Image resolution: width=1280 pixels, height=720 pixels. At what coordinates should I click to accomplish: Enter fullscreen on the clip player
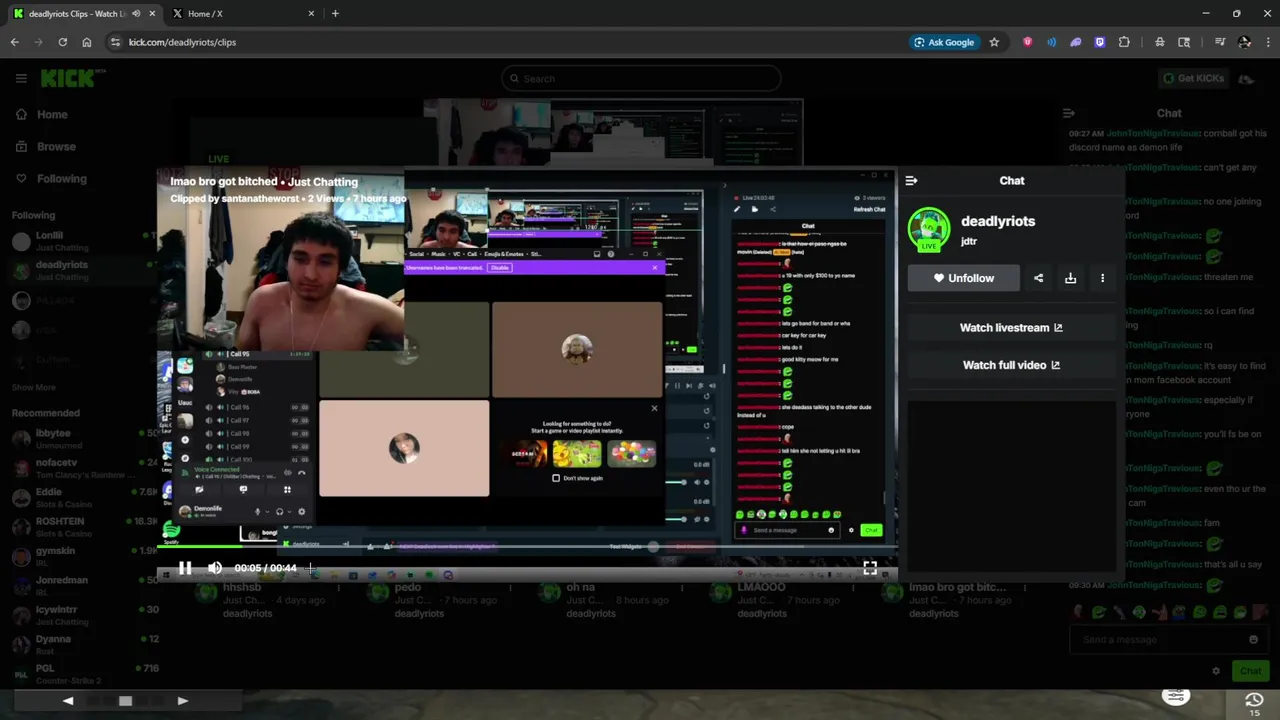click(x=870, y=568)
